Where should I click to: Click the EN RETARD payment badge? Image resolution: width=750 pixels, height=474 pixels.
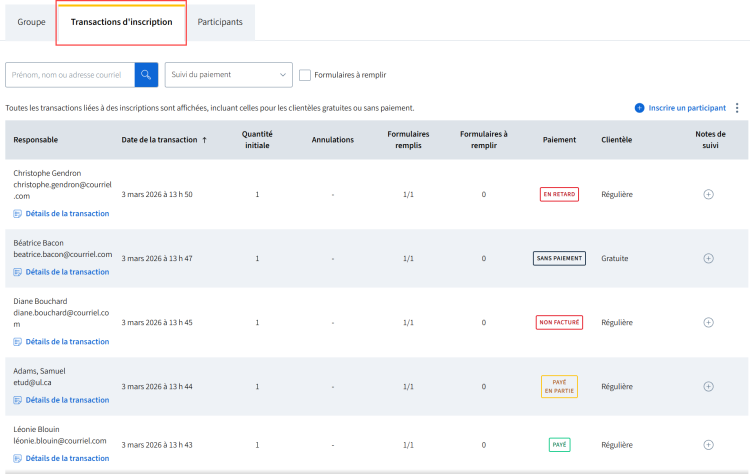558,194
